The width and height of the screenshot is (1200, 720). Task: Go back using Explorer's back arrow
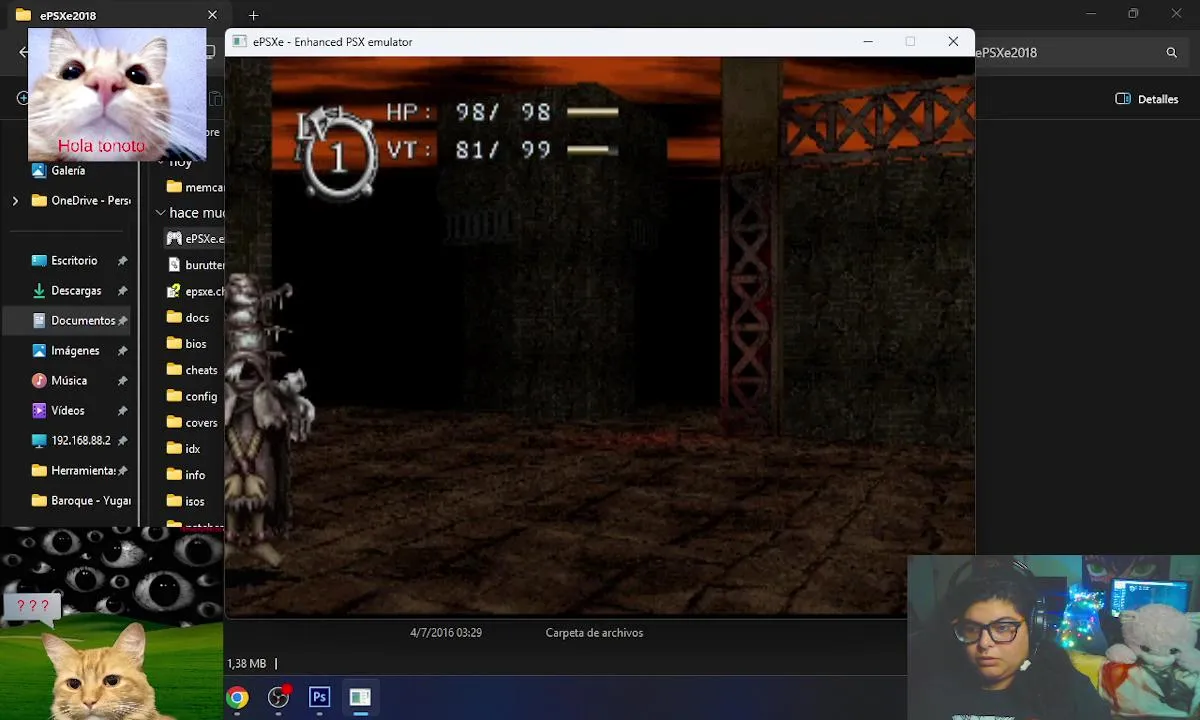point(23,53)
